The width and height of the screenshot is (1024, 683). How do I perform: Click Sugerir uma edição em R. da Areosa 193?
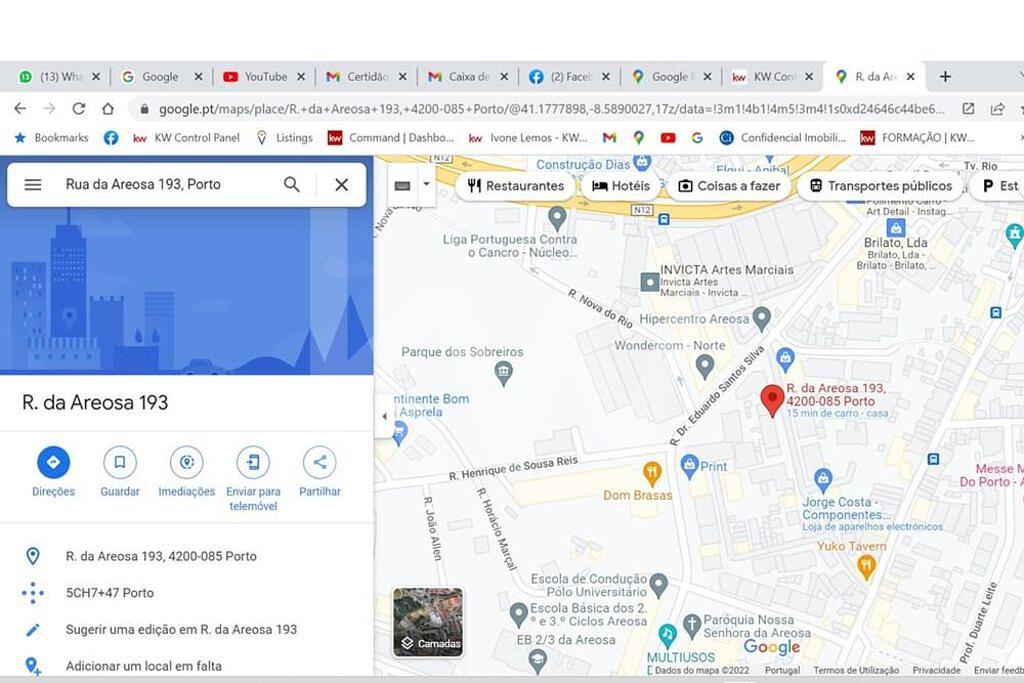click(181, 629)
